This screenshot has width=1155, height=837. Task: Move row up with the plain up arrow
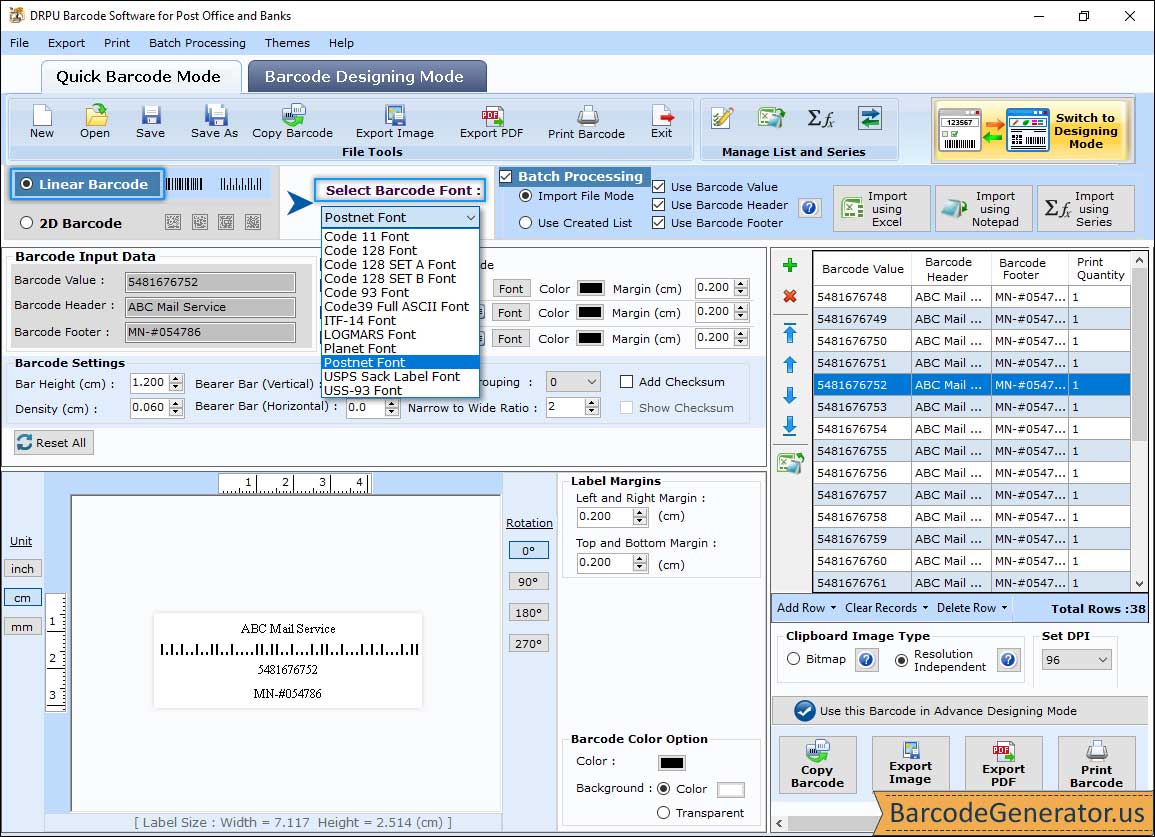(790, 364)
